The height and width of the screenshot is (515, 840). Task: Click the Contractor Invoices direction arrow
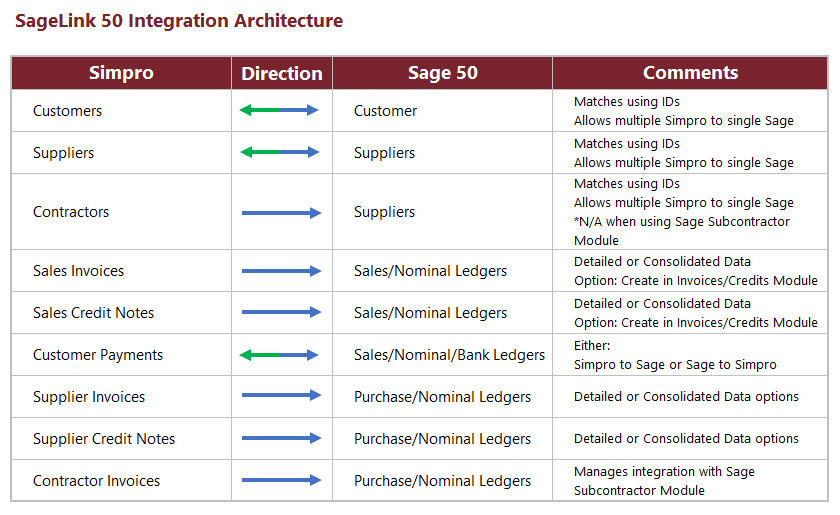pos(281,481)
